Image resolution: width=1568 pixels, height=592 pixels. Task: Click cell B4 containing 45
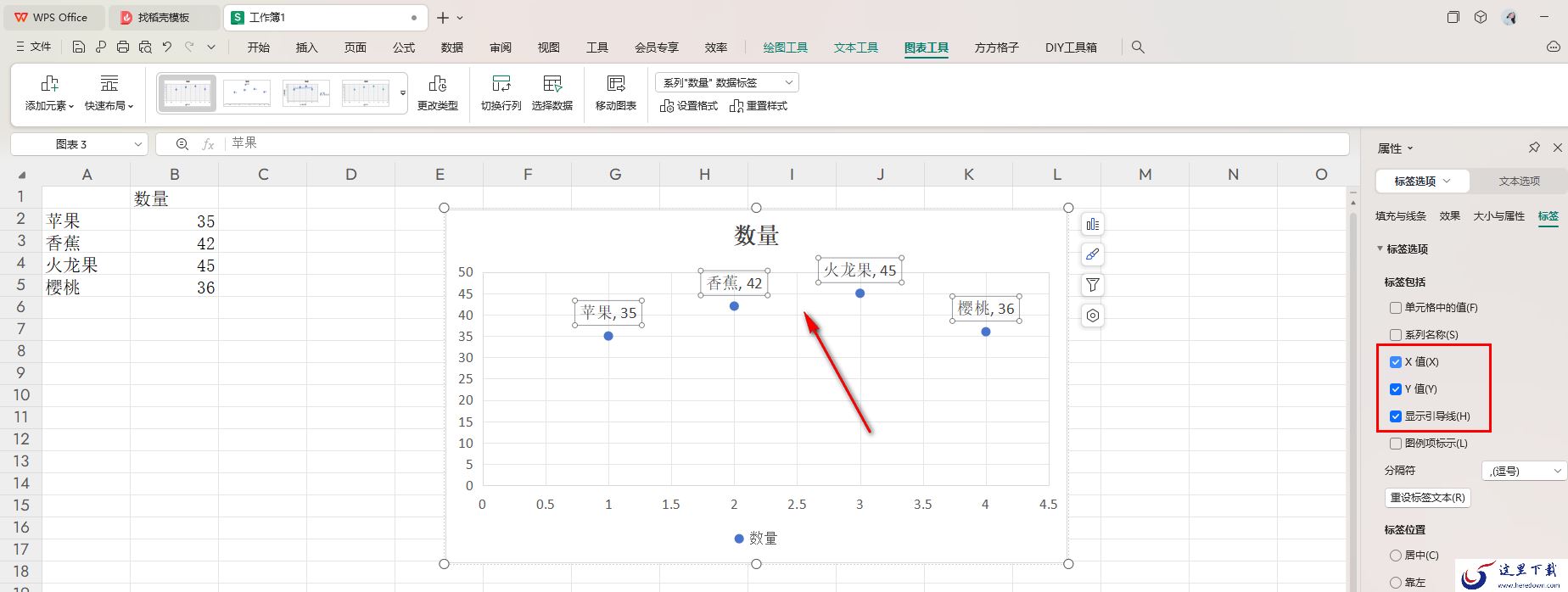click(x=174, y=265)
